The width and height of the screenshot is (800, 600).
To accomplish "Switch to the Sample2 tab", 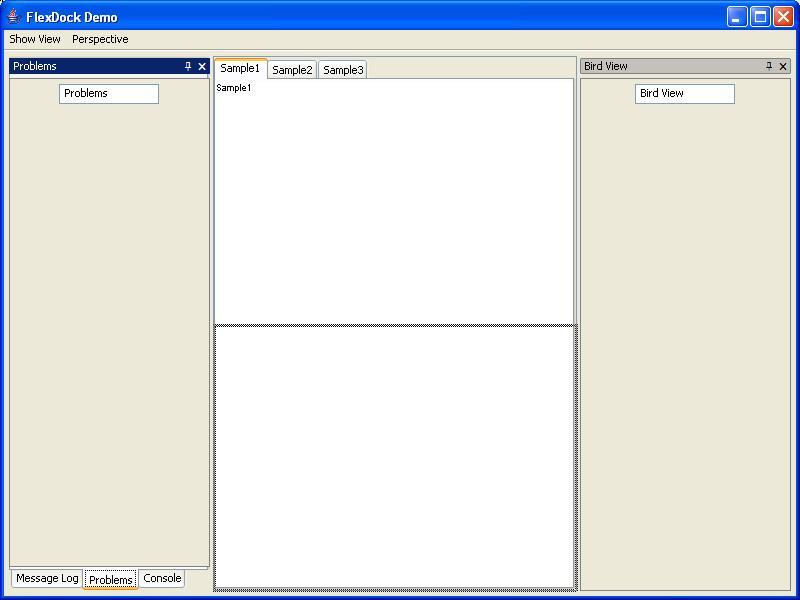I will 292,70.
